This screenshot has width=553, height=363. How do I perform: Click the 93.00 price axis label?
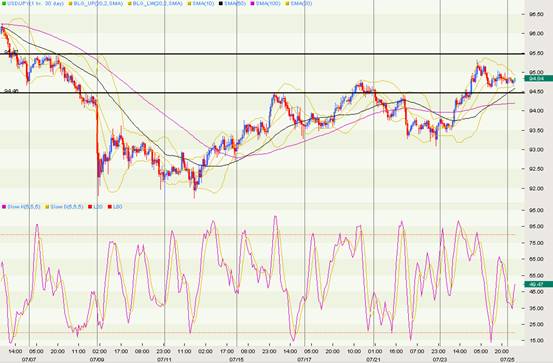[x=536, y=150]
